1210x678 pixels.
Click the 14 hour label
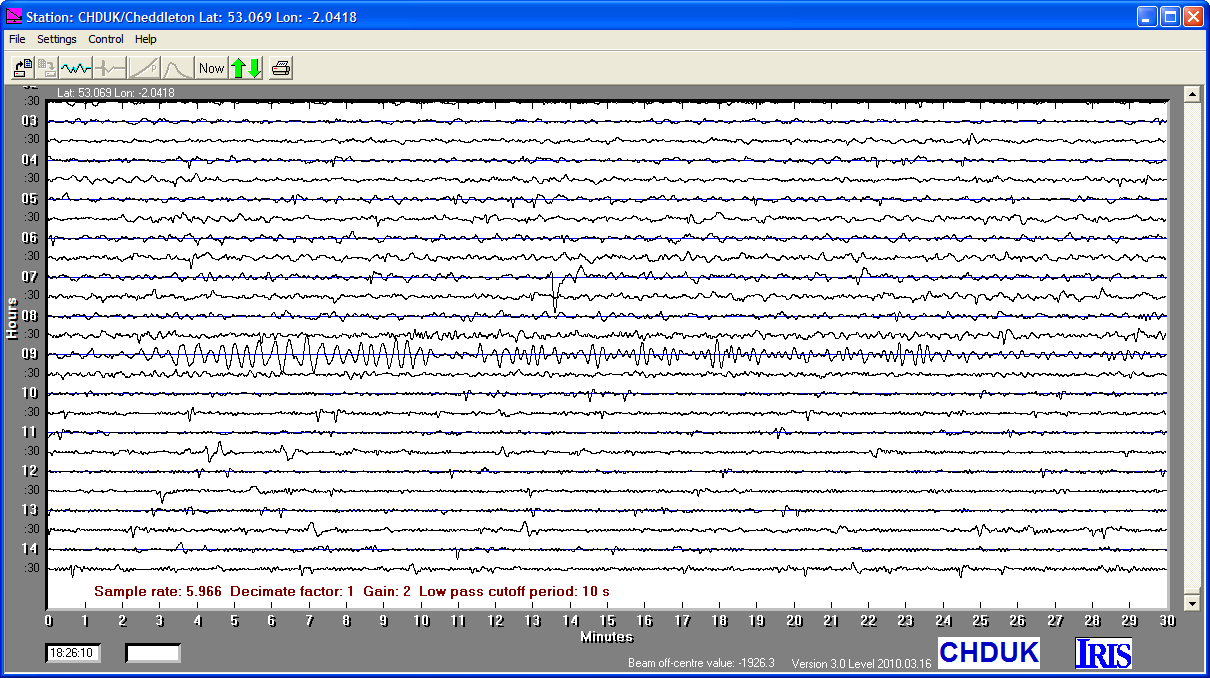point(29,549)
